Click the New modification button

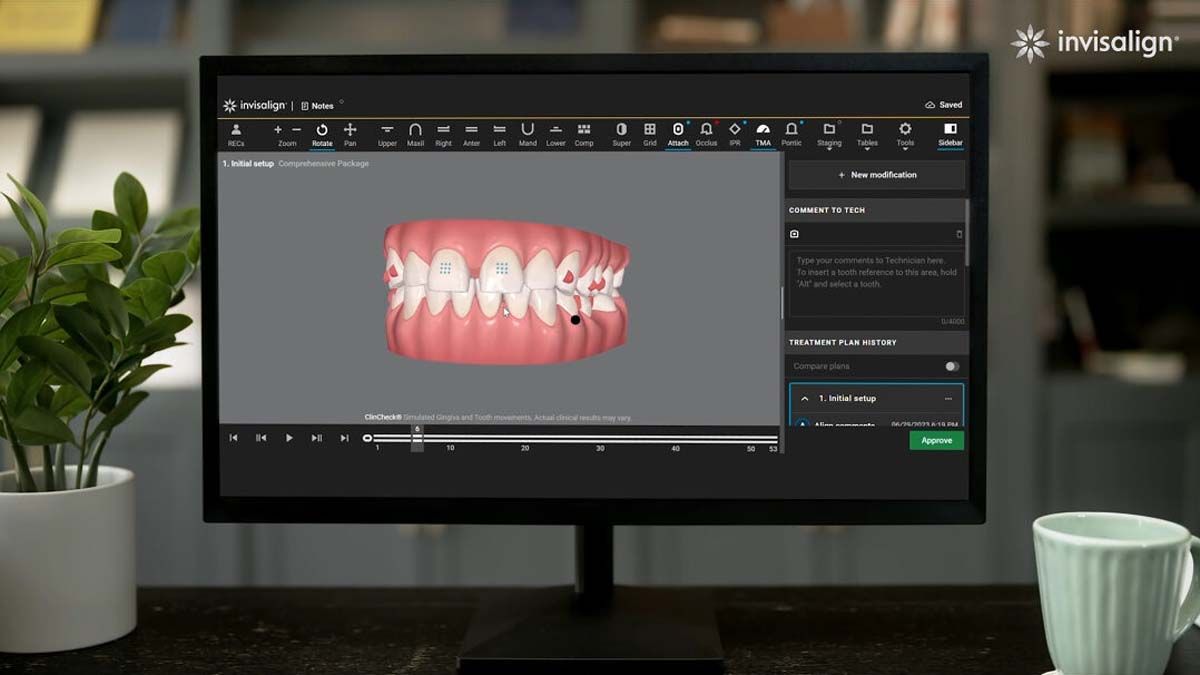[877, 175]
